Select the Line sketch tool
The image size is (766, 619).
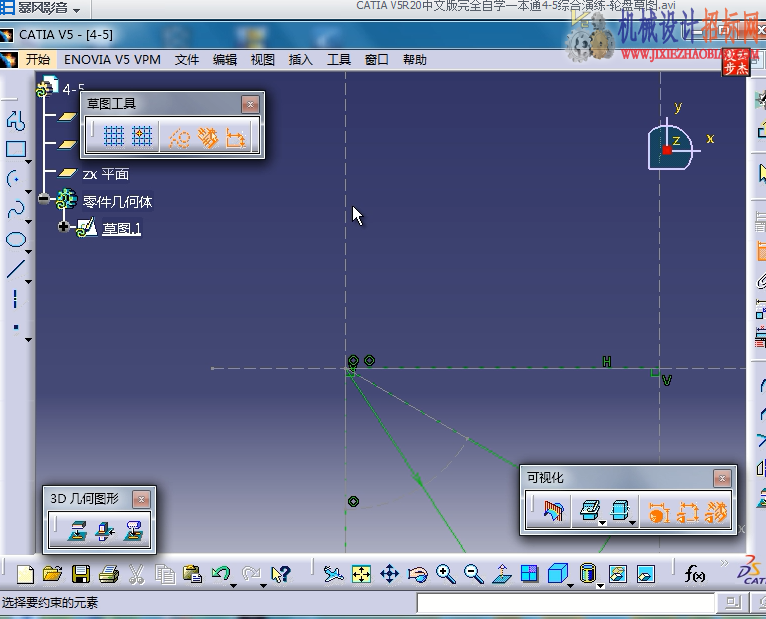click(15, 269)
